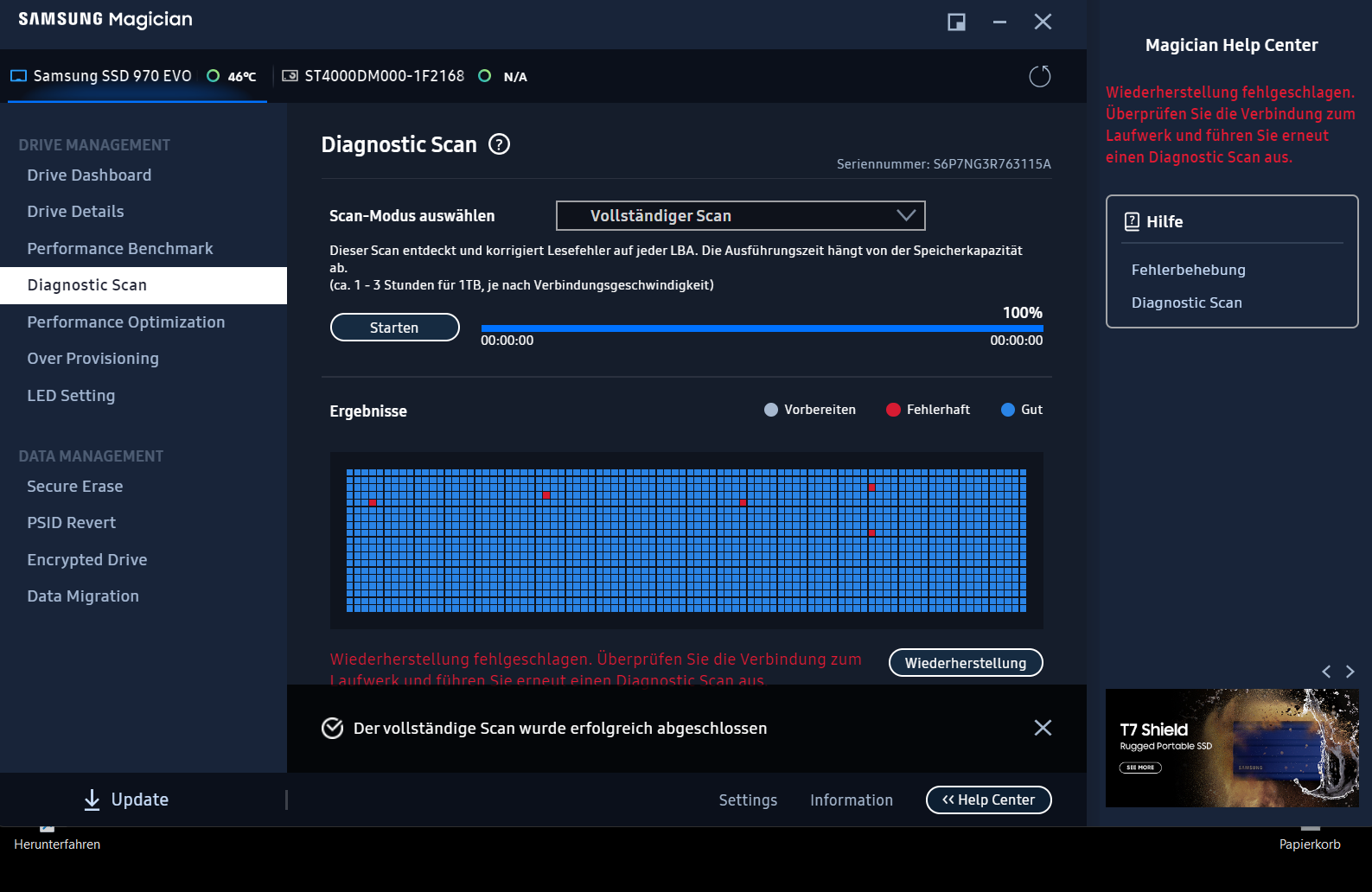Click the scan completed checkmark icon
This screenshot has width=1372, height=892.
click(x=332, y=729)
